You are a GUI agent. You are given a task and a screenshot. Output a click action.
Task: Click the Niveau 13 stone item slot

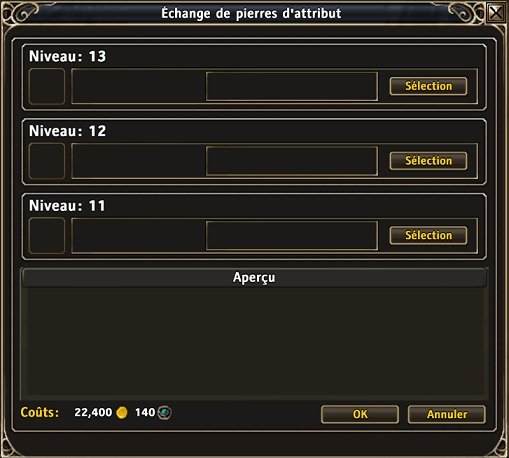click(x=47, y=86)
